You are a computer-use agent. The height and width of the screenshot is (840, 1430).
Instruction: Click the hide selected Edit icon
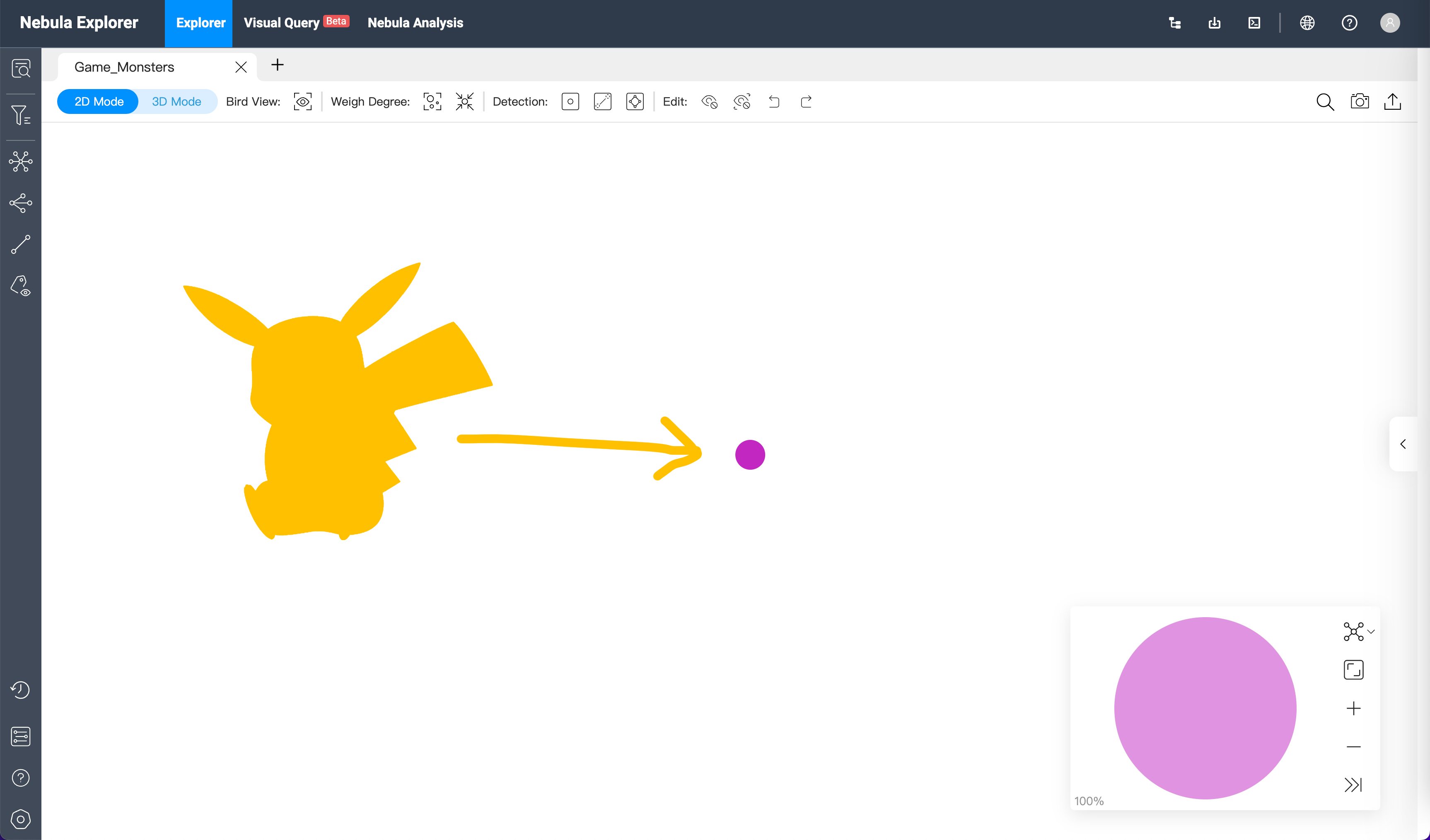[709, 101]
